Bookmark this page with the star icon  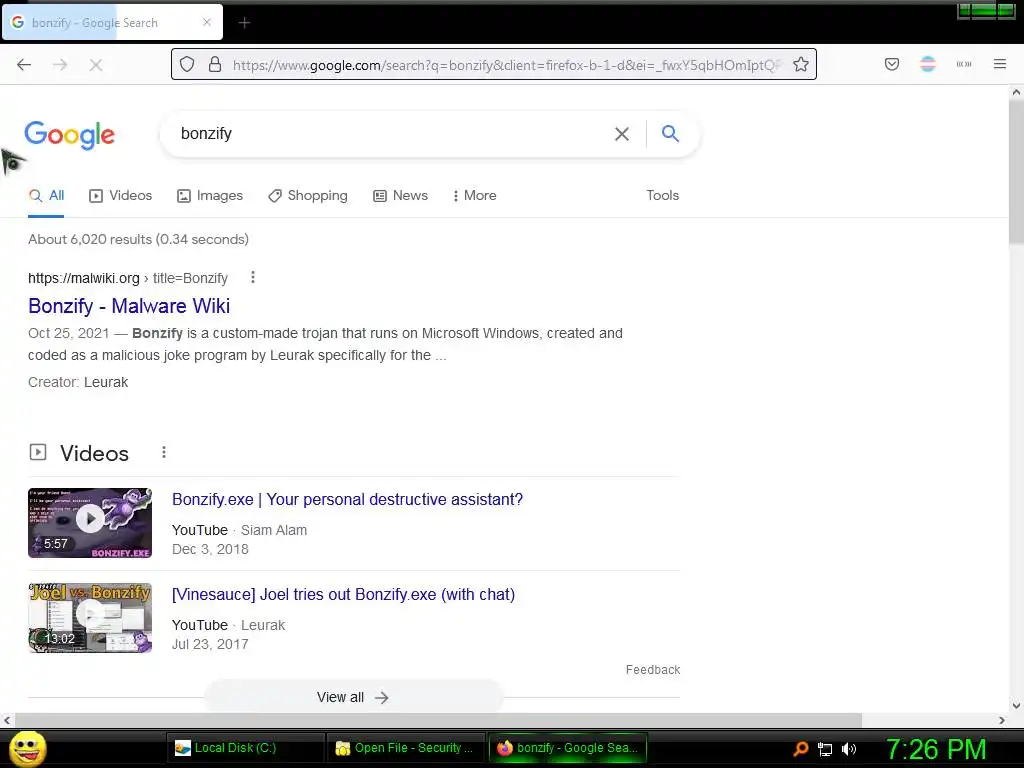coord(801,64)
